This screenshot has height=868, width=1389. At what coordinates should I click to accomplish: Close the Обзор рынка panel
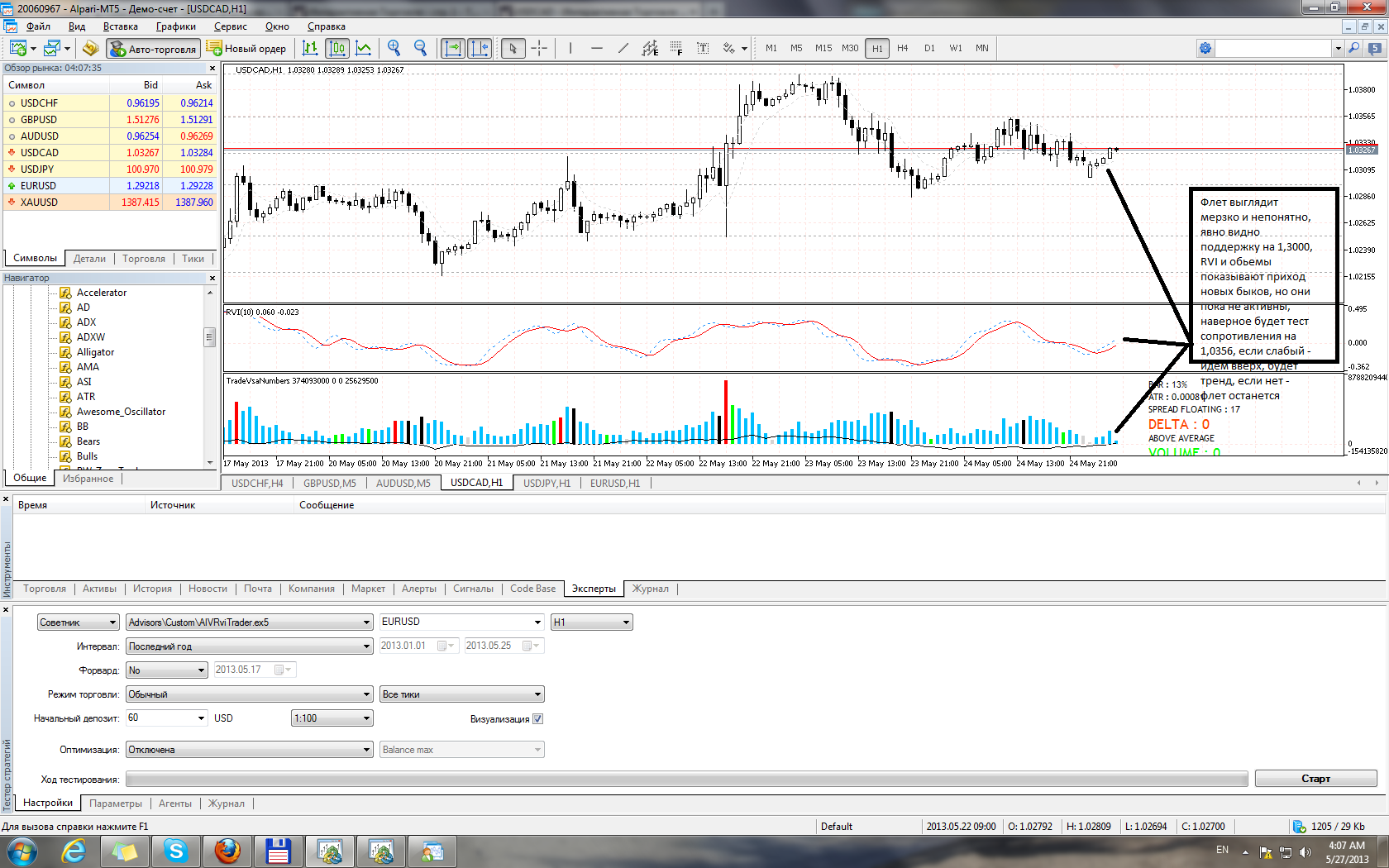[x=212, y=69]
